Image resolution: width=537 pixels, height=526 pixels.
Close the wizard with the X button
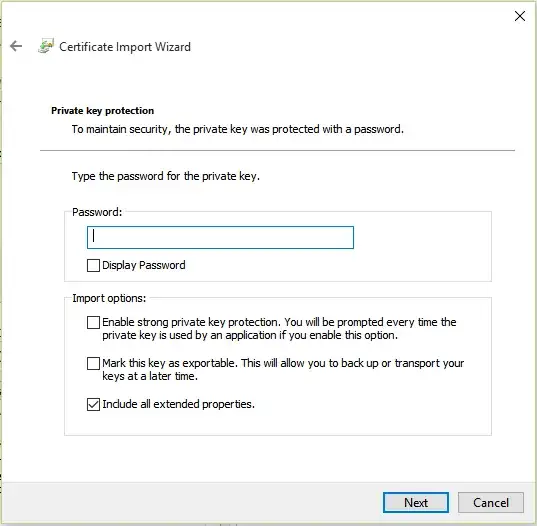coord(520,16)
